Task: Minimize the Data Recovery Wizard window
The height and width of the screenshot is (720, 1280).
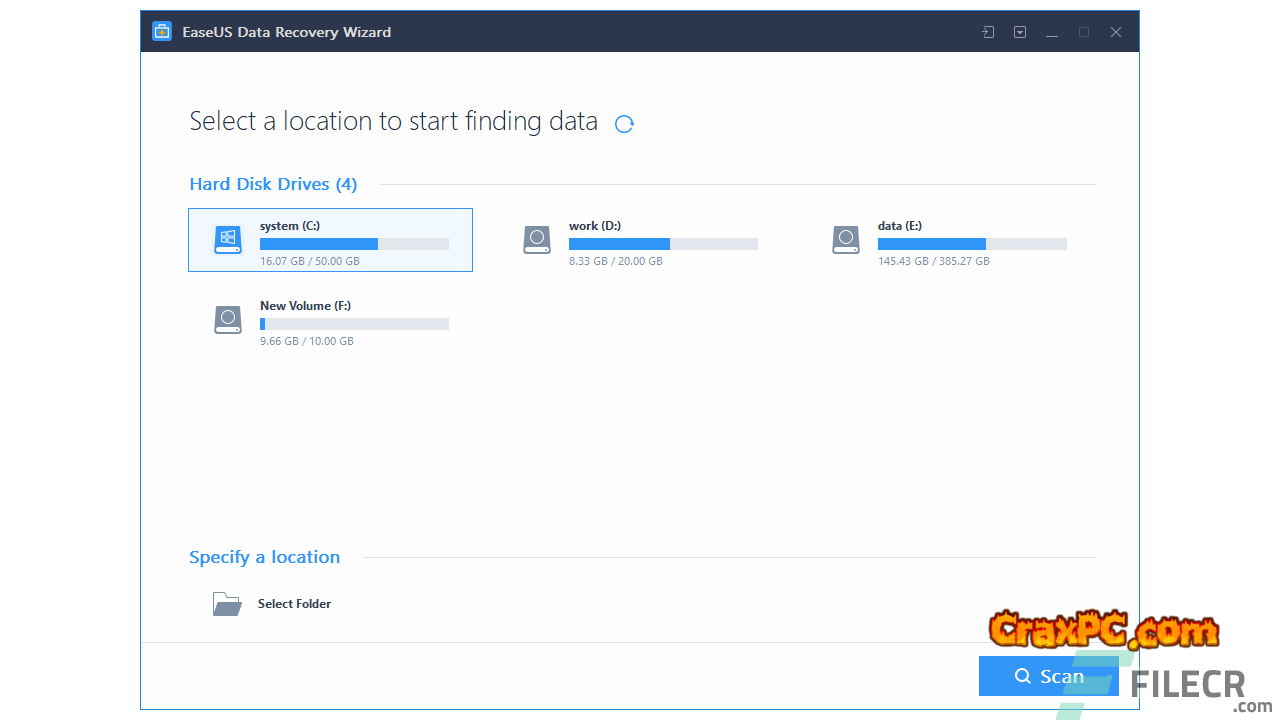Action: click(1052, 32)
